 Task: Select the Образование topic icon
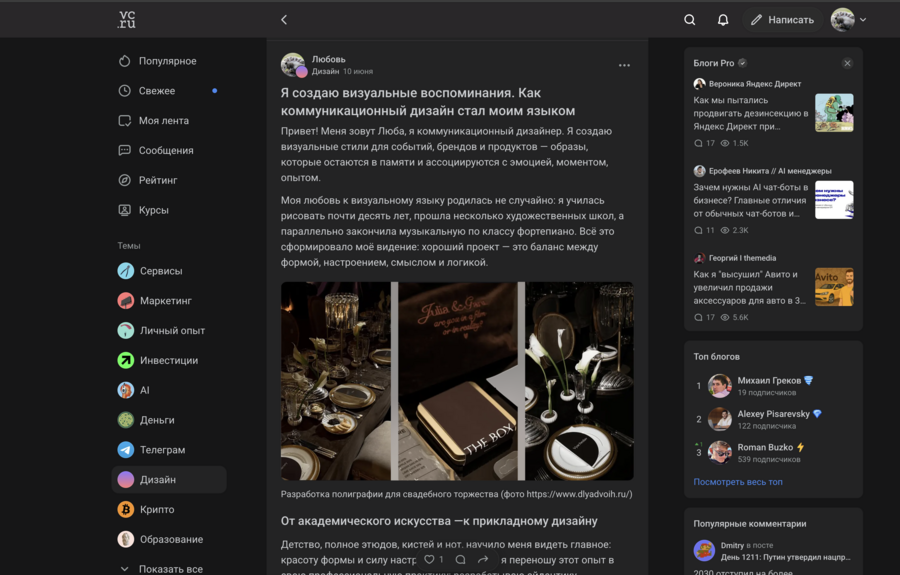pos(126,539)
